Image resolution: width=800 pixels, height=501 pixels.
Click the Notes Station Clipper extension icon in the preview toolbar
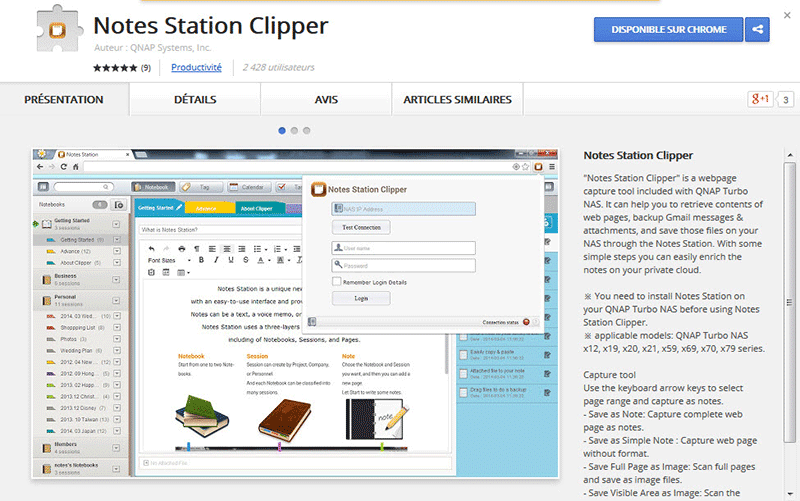[x=538, y=167]
